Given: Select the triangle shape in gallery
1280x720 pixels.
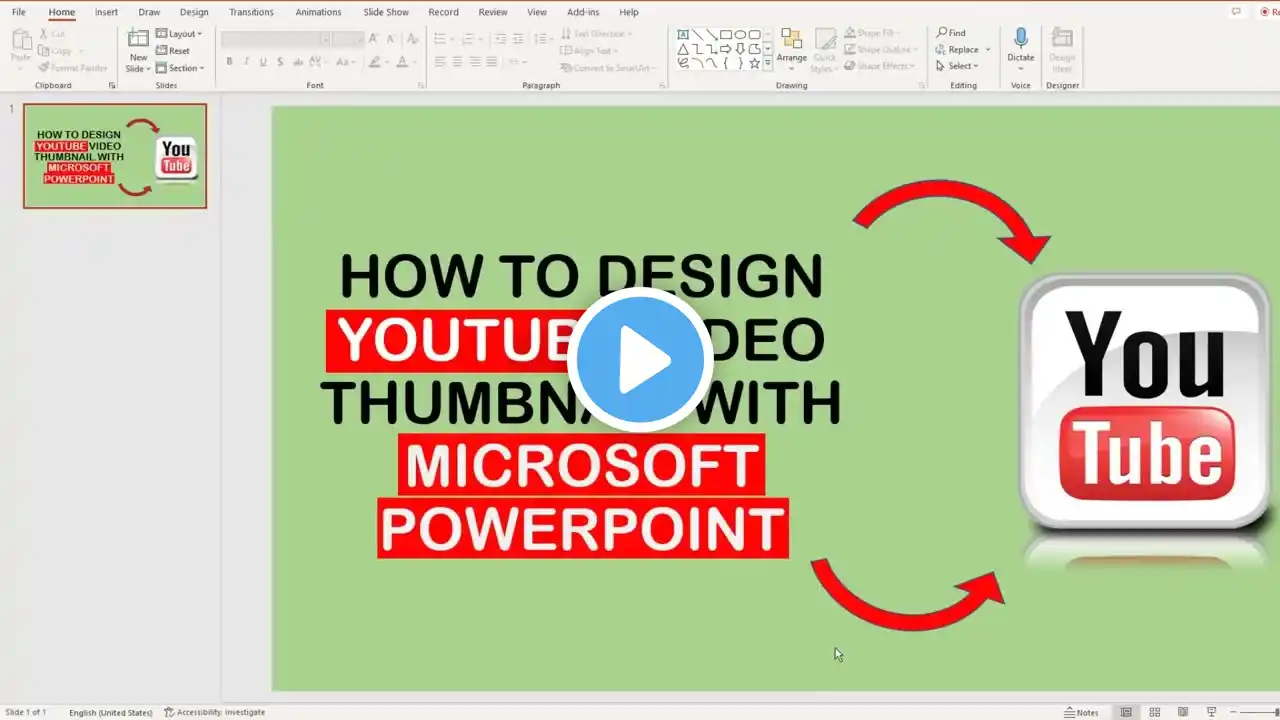Looking at the screenshot, I should (683, 48).
